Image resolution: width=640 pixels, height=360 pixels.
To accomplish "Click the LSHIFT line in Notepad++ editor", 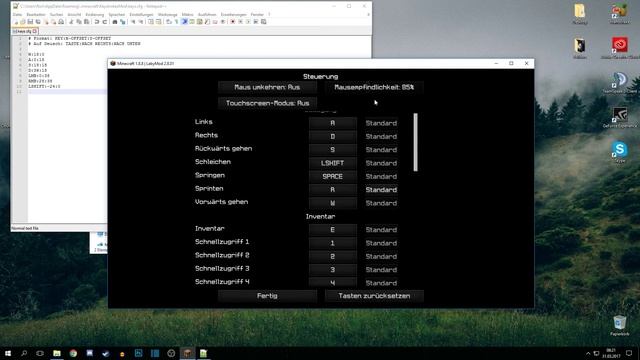I will tap(44, 87).
